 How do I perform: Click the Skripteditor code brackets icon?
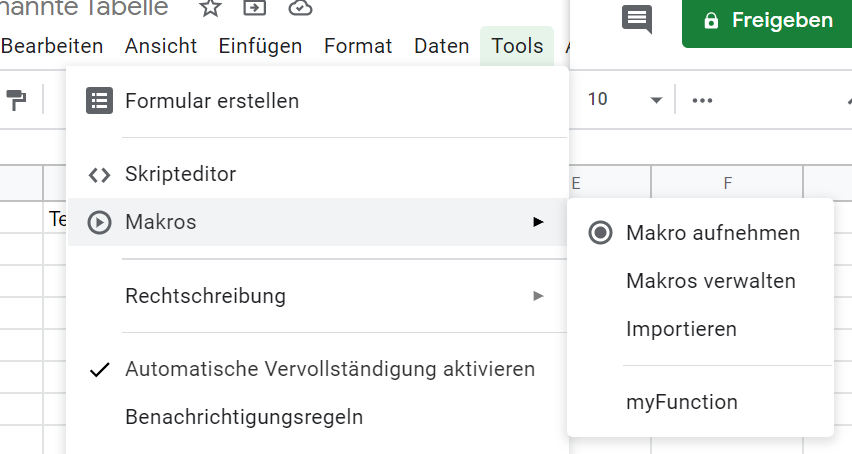(x=99, y=175)
